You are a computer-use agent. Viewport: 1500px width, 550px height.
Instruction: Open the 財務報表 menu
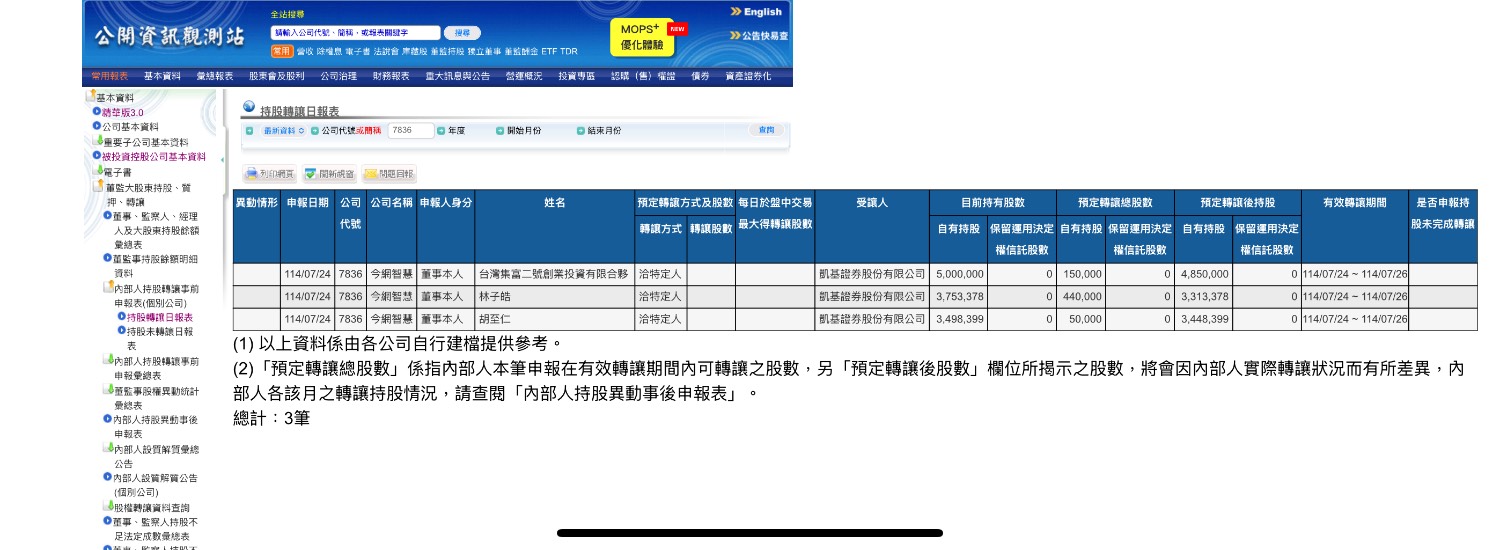click(391, 76)
